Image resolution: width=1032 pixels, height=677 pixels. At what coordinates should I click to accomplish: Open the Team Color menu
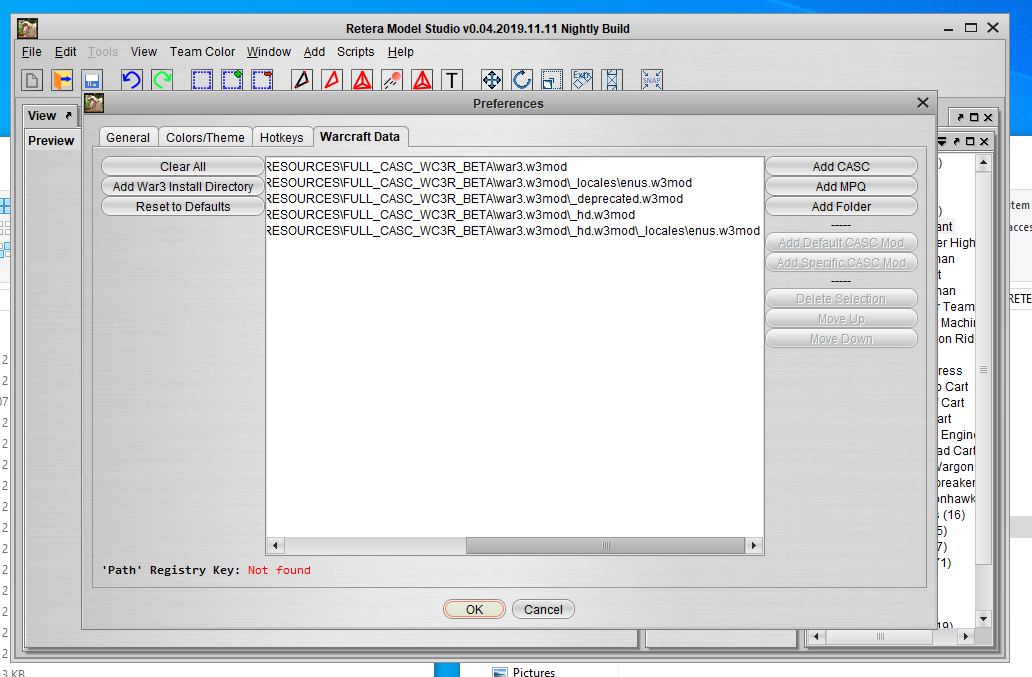[202, 52]
